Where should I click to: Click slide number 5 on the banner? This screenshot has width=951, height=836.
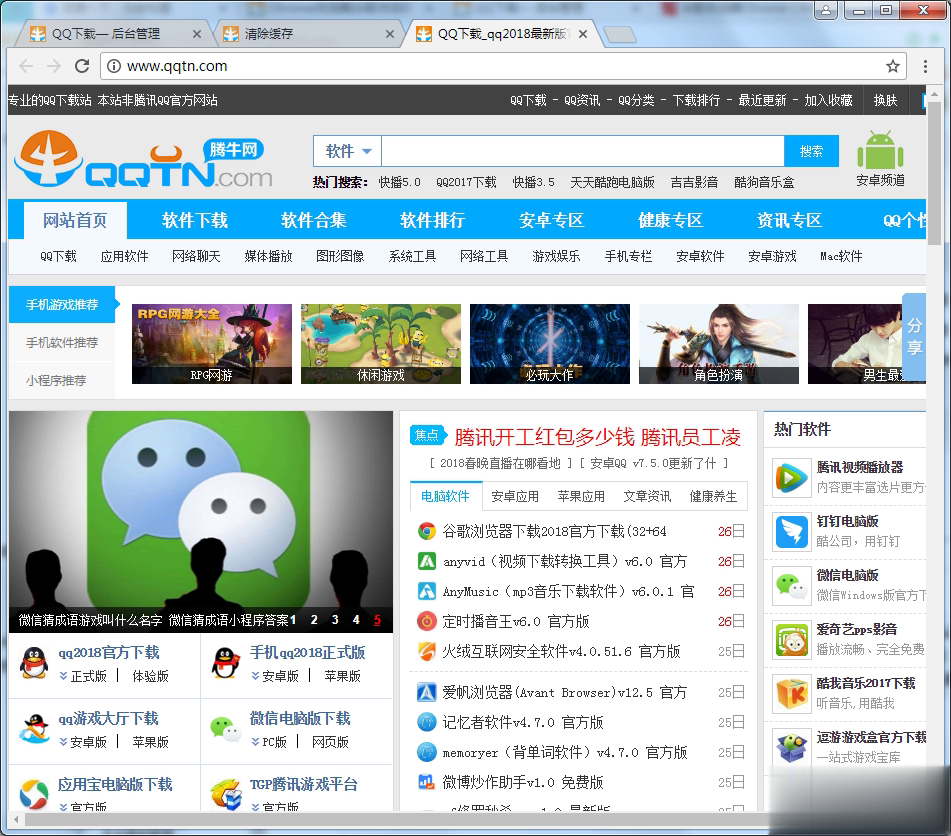pos(377,620)
